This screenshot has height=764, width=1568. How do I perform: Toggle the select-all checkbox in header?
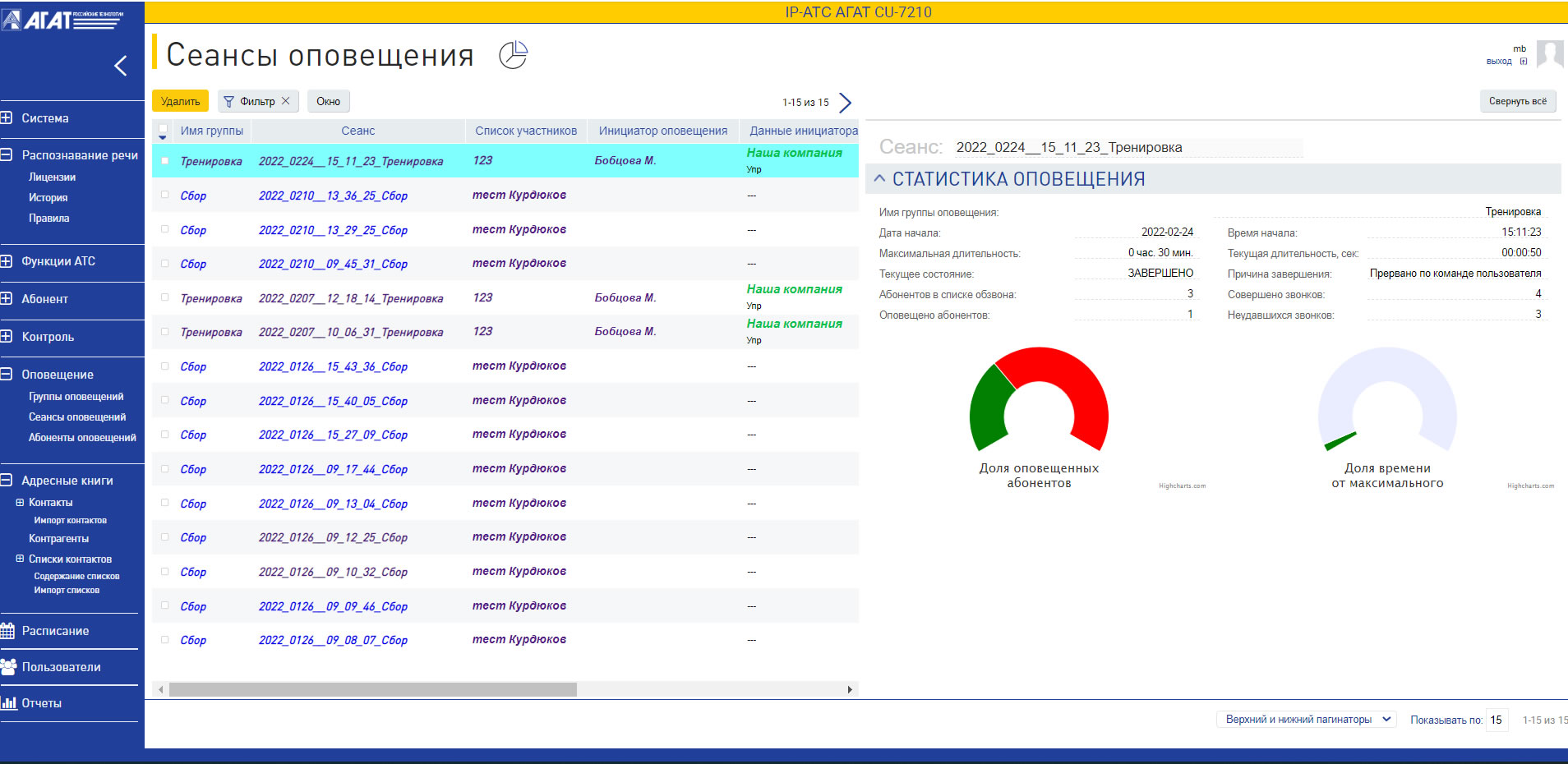pyautogui.click(x=163, y=130)
